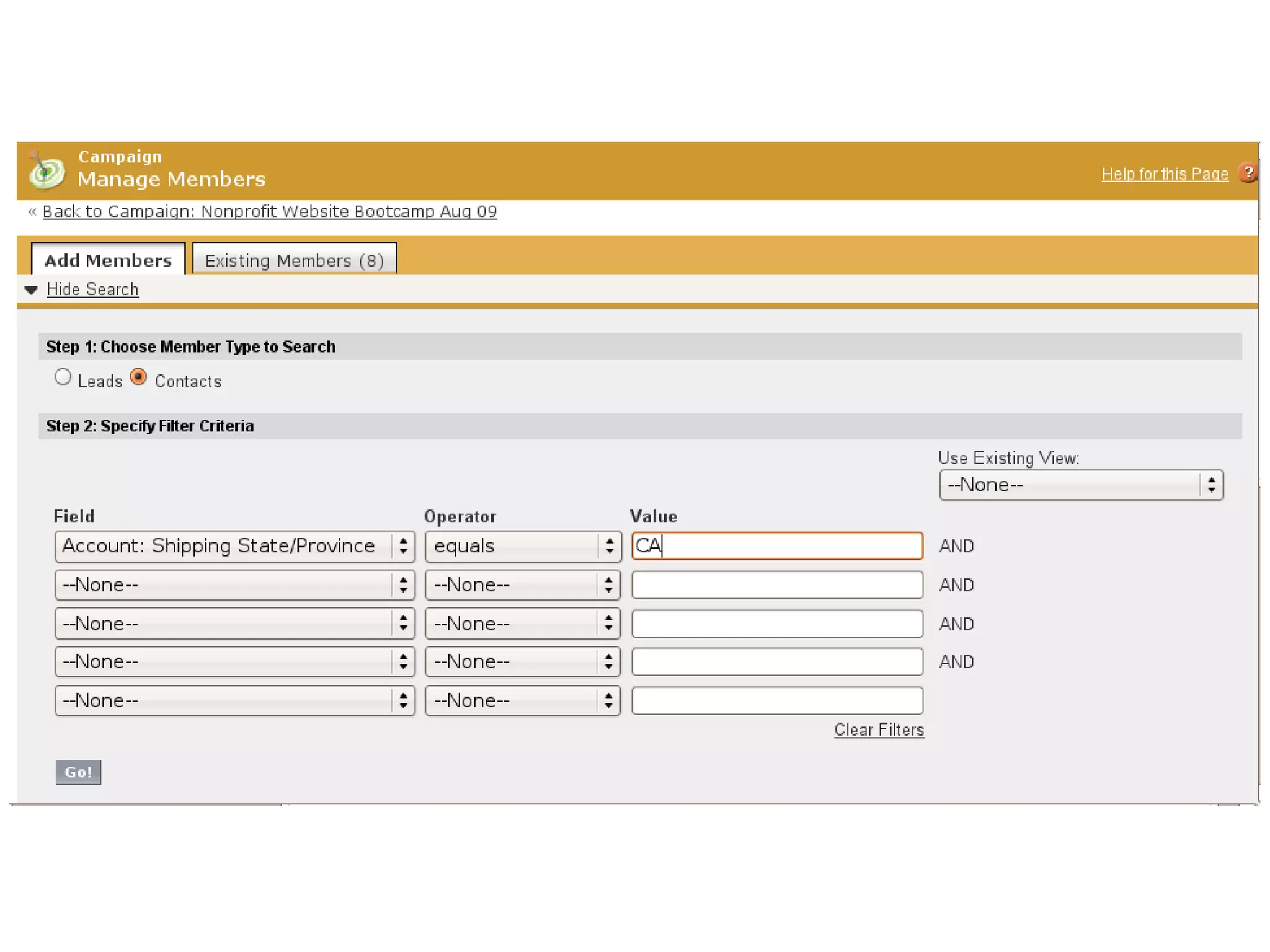Open the Help for this Page link

(1164, 174)
